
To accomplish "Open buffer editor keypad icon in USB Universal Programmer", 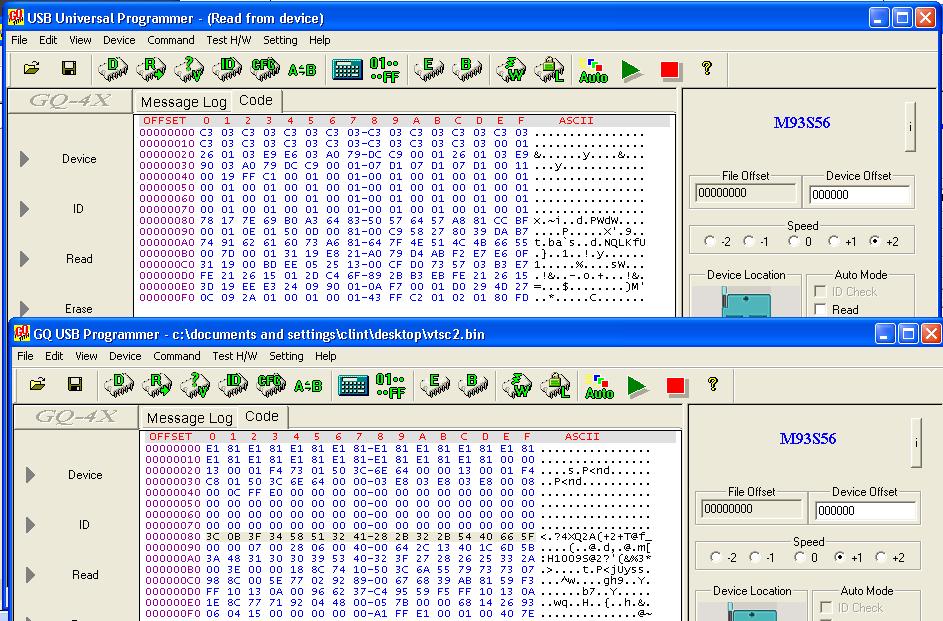I will coord(347,70).
